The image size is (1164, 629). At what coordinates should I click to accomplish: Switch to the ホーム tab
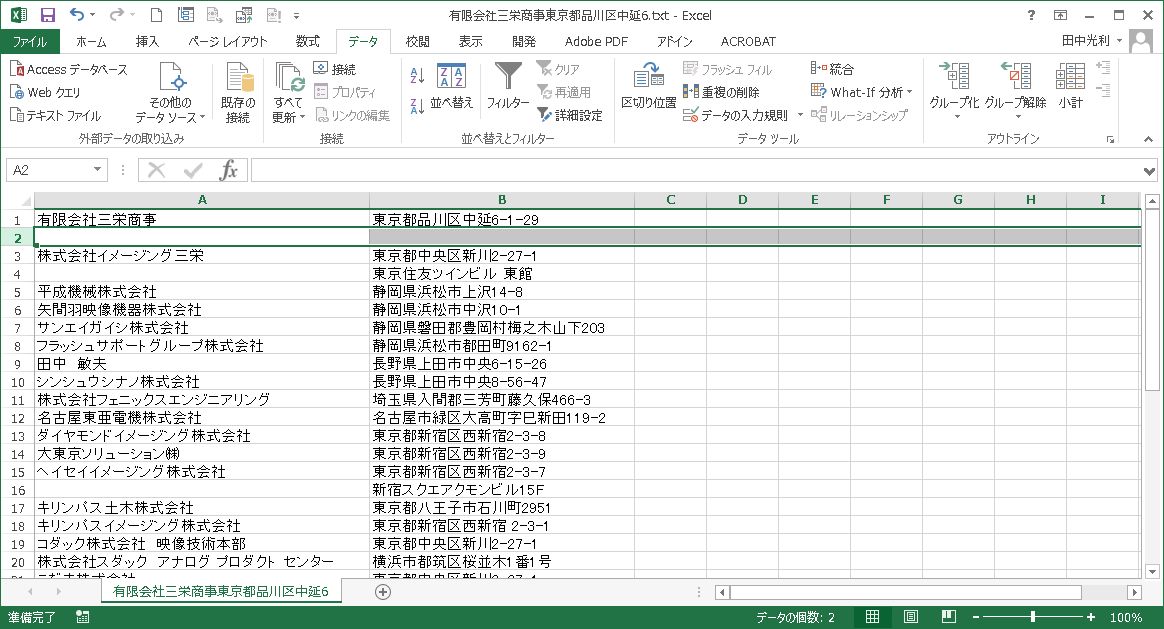pos(91,42)
